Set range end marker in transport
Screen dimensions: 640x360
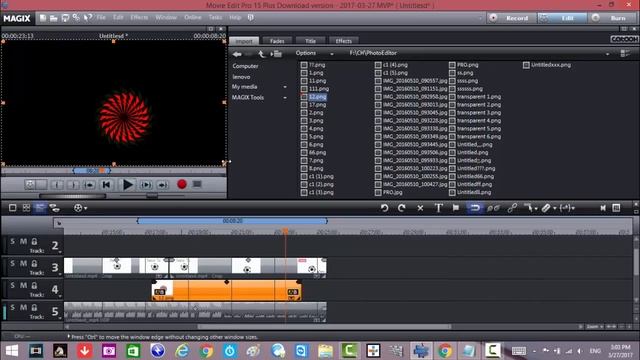point(73,185)
